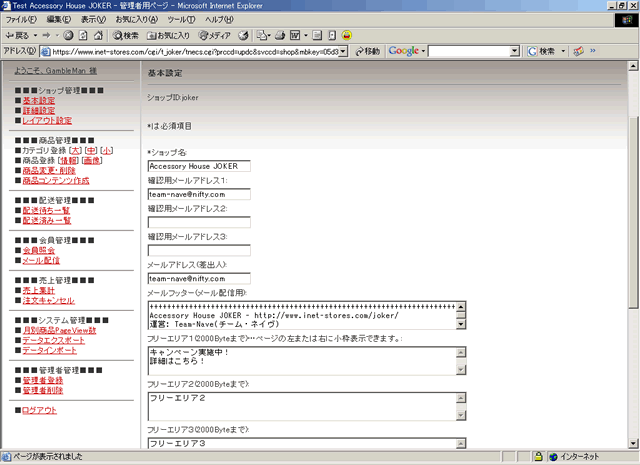
Task: Click inside the ショップ名 text field
Action: tap(198, 166)
